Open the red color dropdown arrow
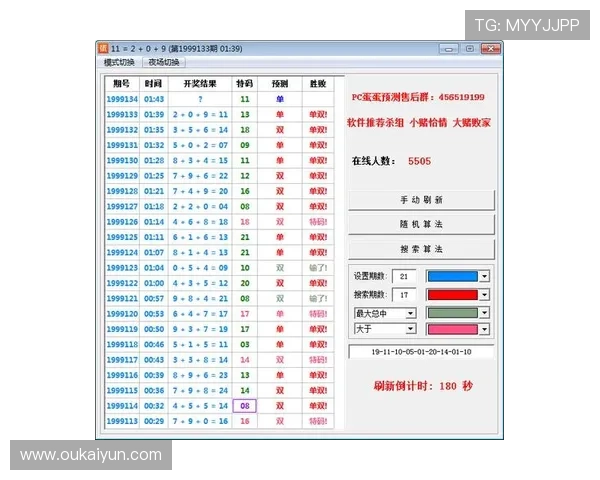Image resolution: width=600 pixels, height=480 pixels. (x=484, y=295)
